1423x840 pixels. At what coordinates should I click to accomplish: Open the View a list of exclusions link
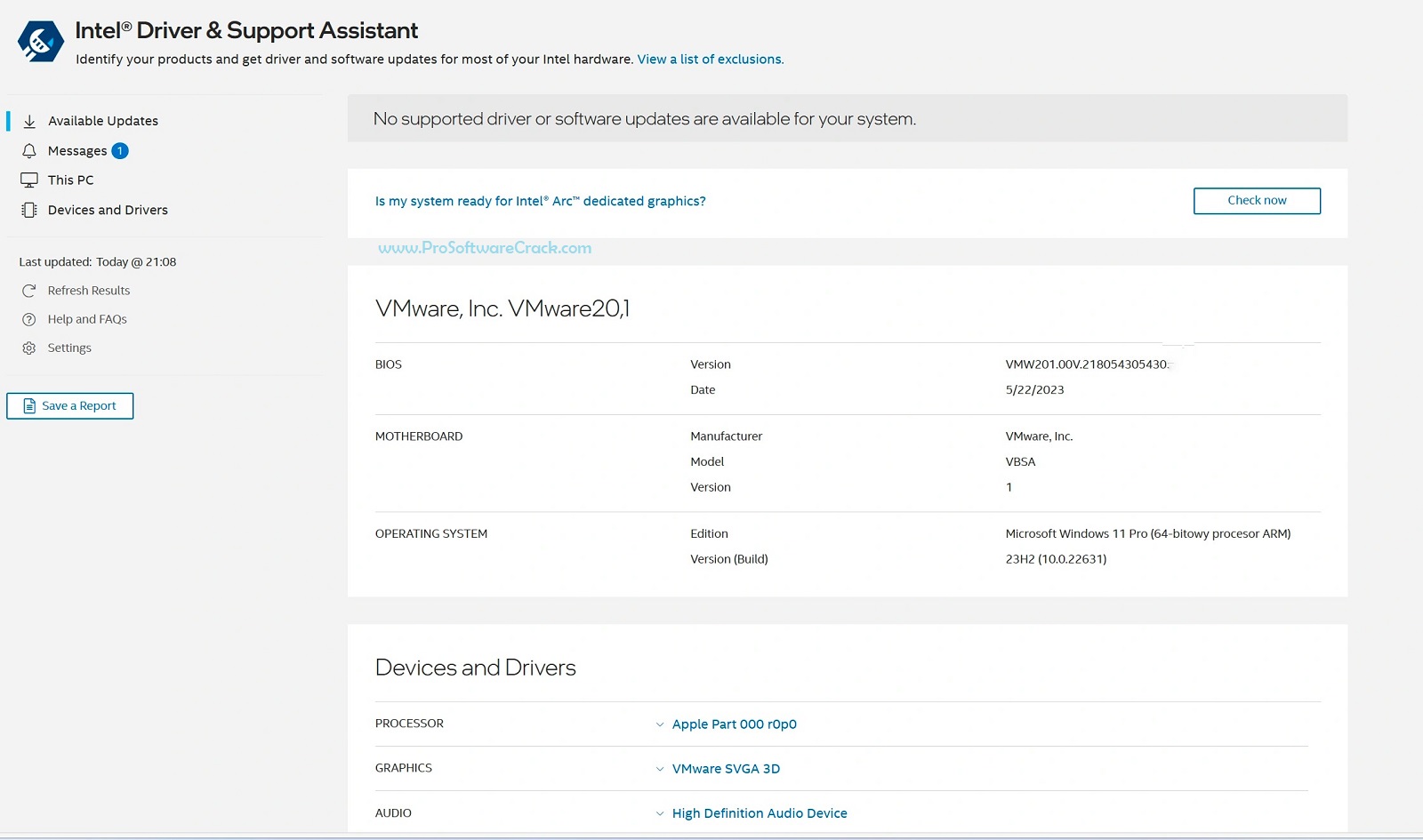point(710,60)
